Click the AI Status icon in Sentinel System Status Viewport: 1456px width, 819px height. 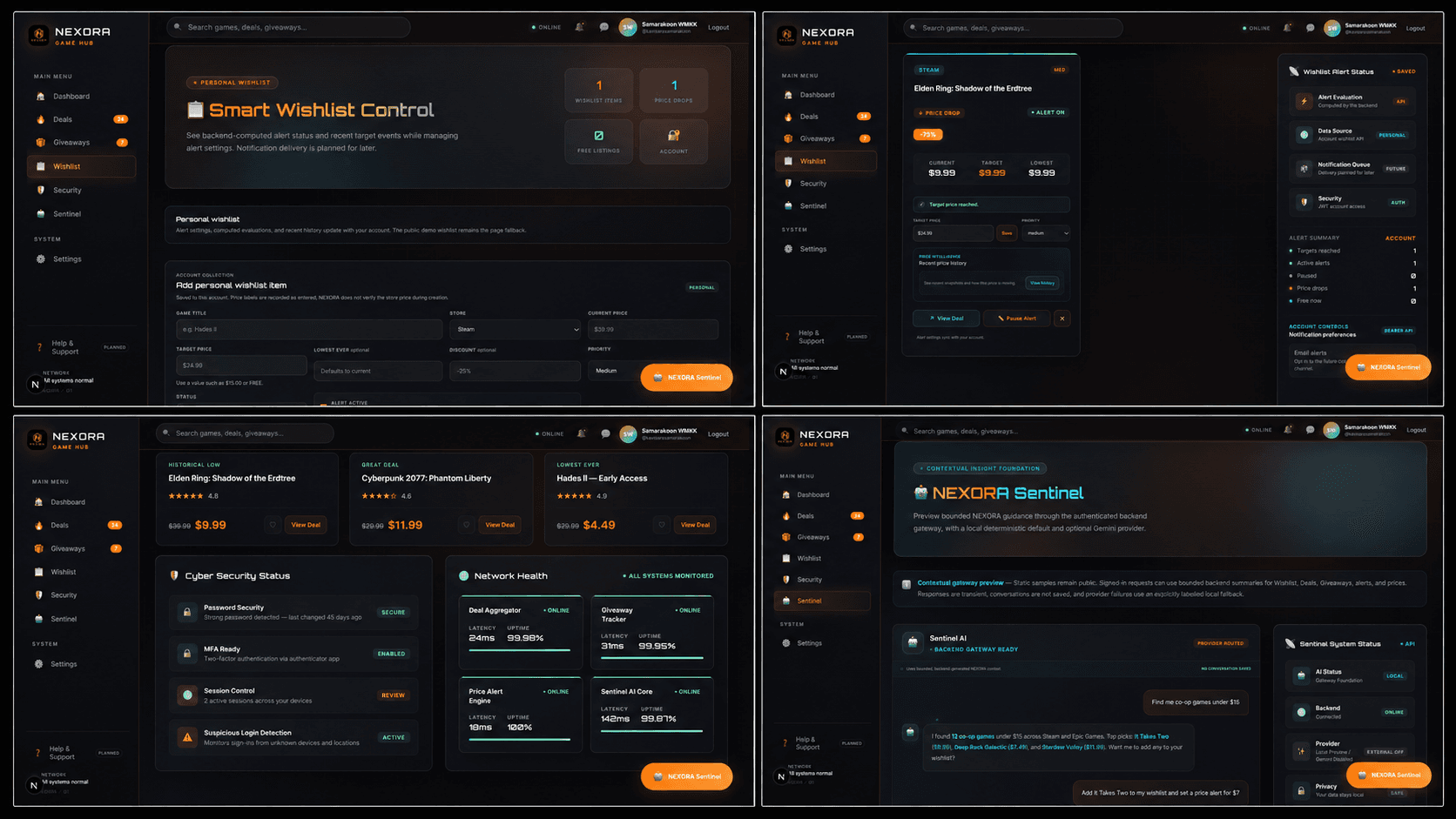click(1301, 675)
